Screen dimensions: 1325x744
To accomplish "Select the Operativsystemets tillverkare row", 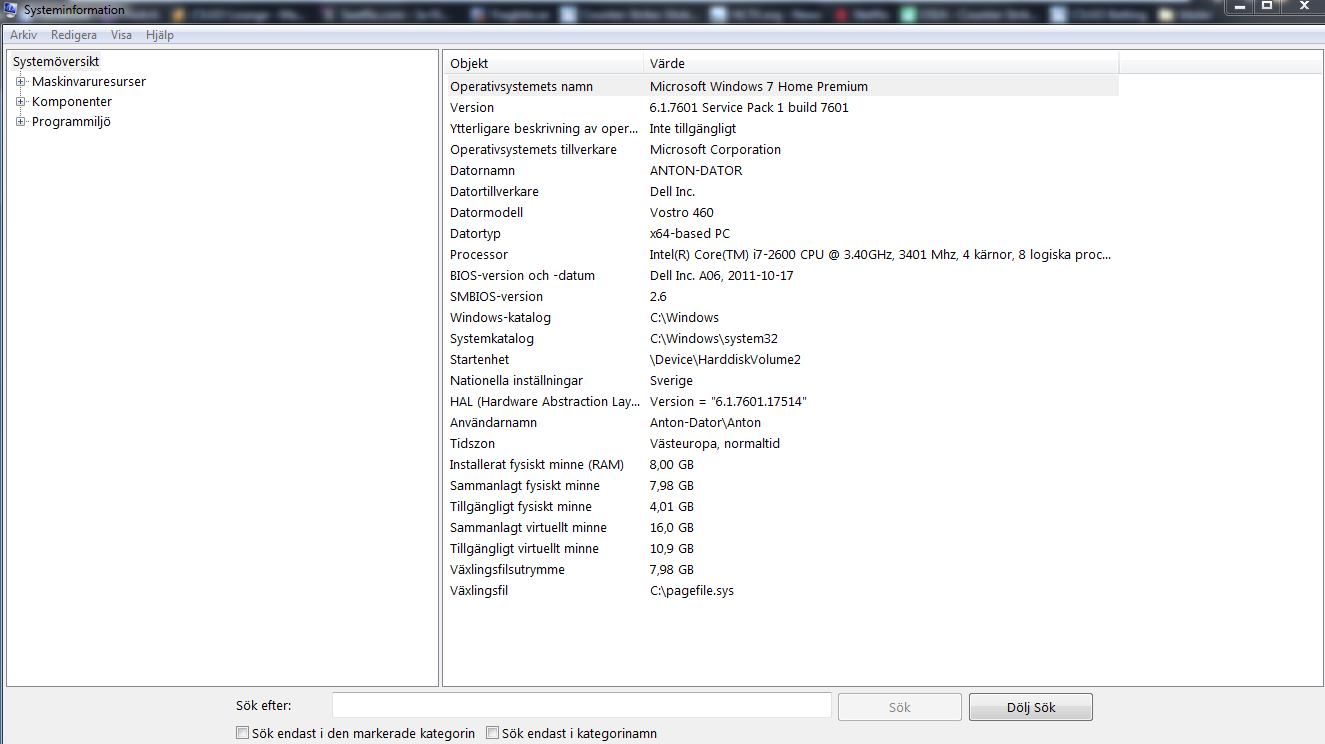I will [x=781, y=150].
